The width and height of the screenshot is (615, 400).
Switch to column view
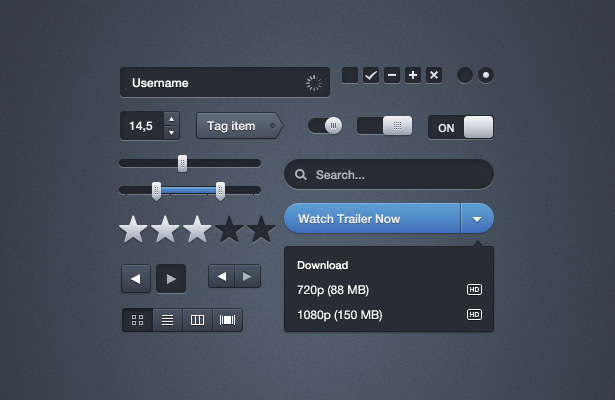point(197,320)
